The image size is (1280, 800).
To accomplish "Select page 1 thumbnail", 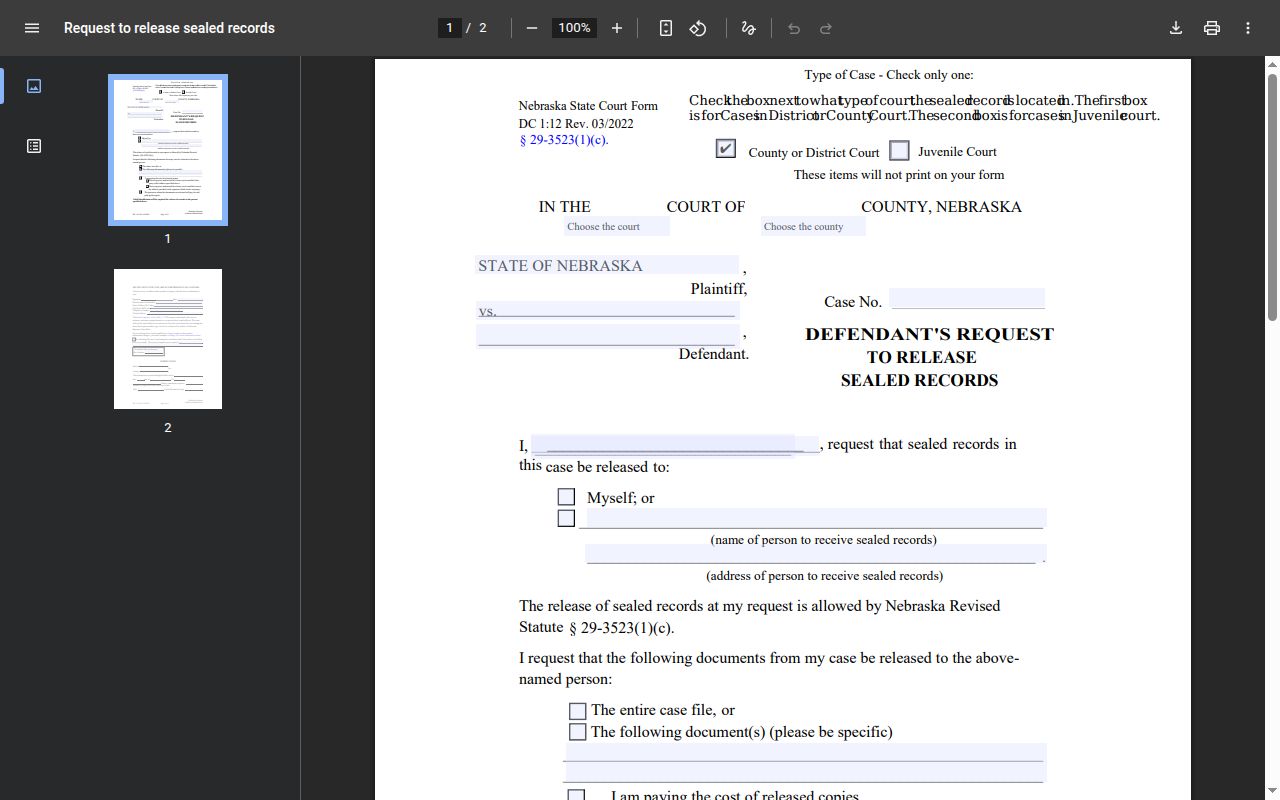I will tap(168, 150).
